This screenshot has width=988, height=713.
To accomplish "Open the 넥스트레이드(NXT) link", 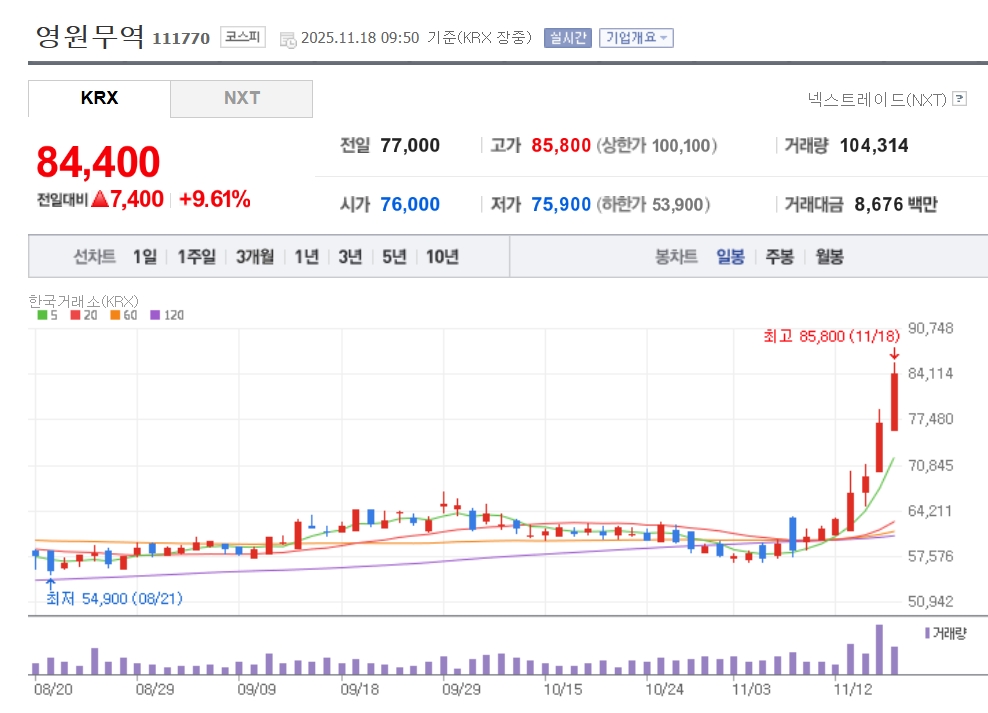I will pyautogui.click(x=877, y=99).
